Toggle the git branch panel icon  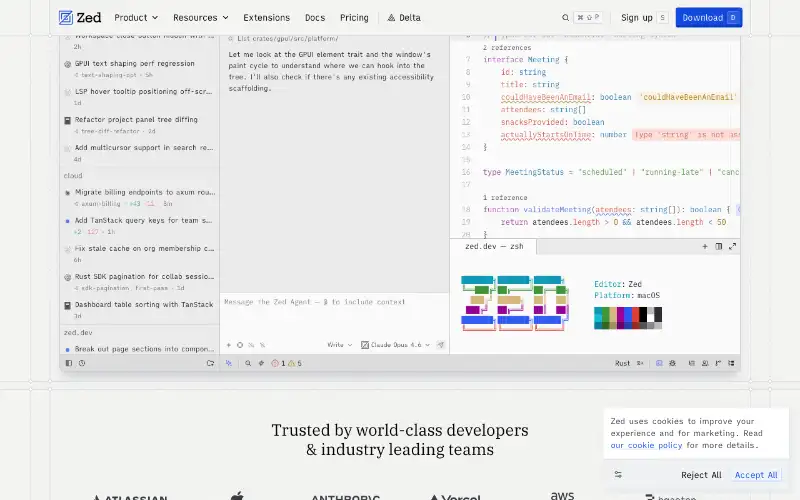tap(718, 363)
